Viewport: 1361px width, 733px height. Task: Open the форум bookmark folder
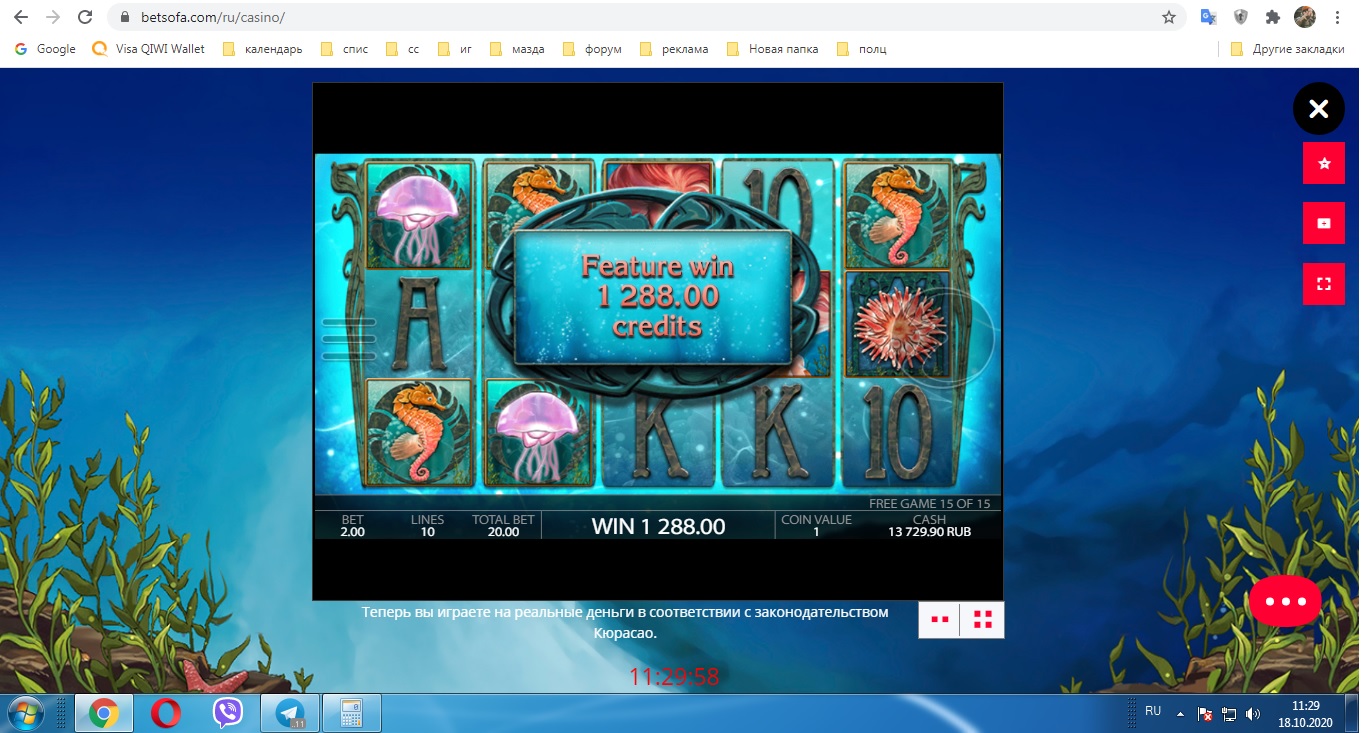click(593, 49)
